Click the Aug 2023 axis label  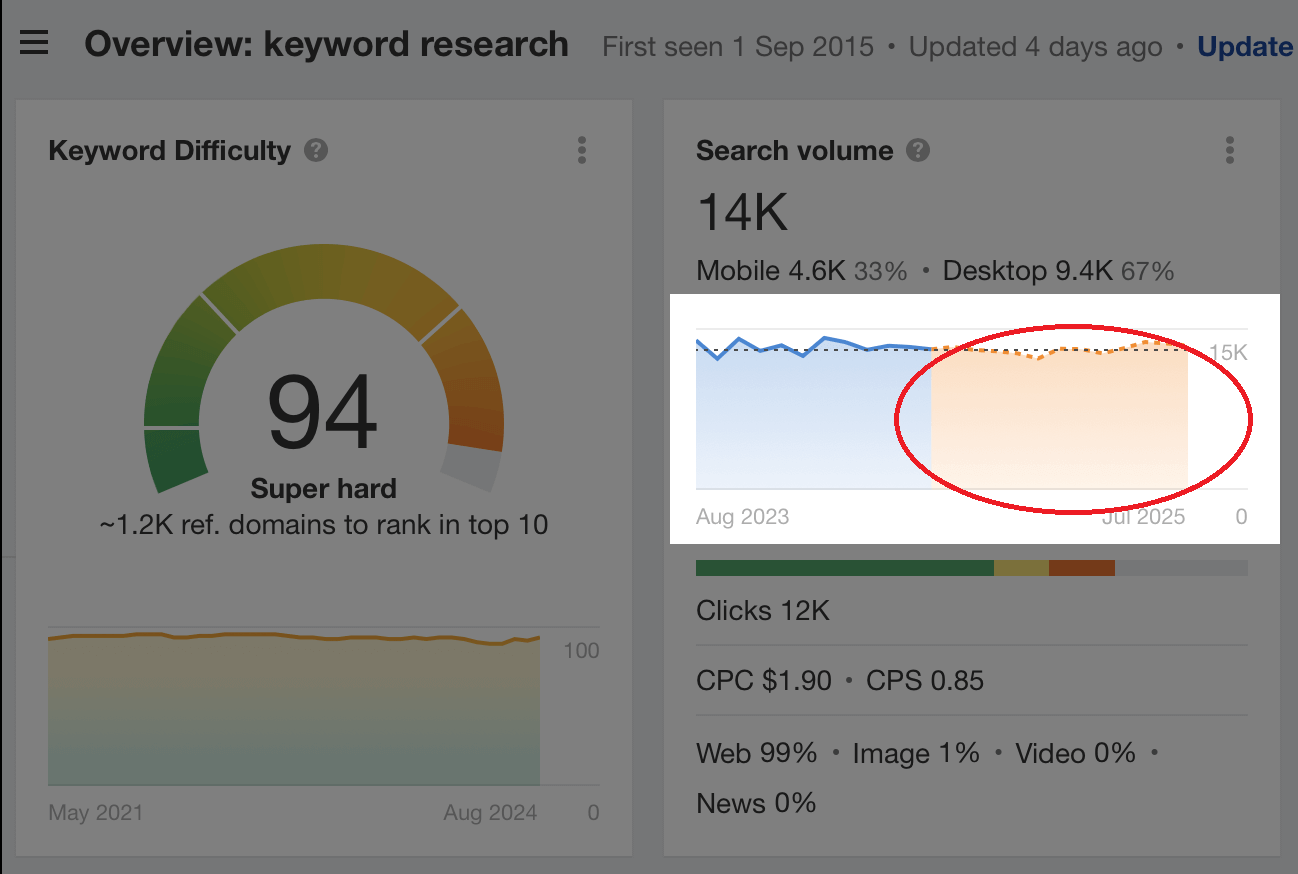point(743,516)
